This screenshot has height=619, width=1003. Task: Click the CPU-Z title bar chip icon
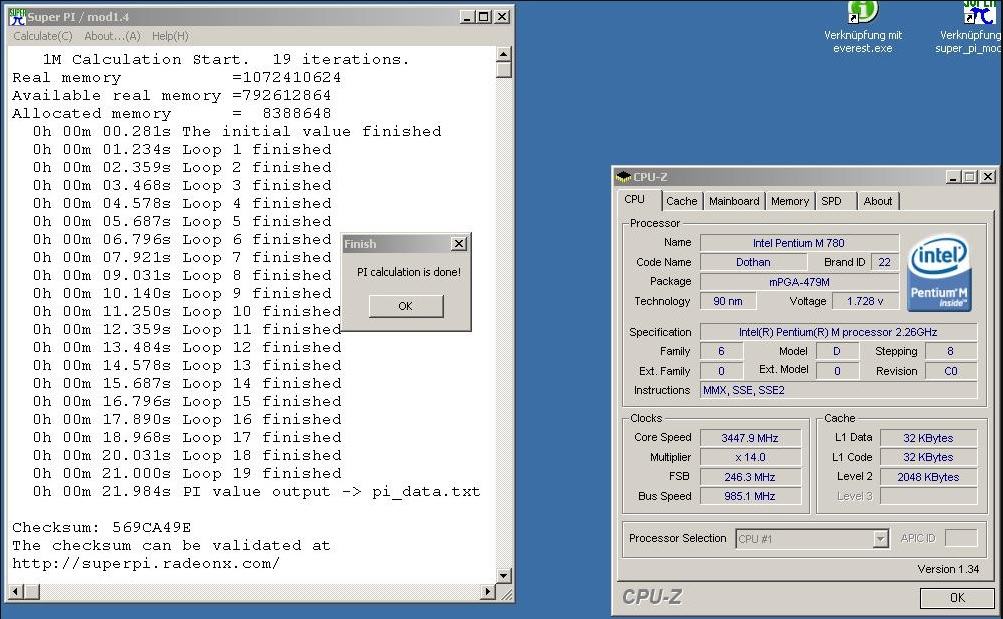coord(623,176)
